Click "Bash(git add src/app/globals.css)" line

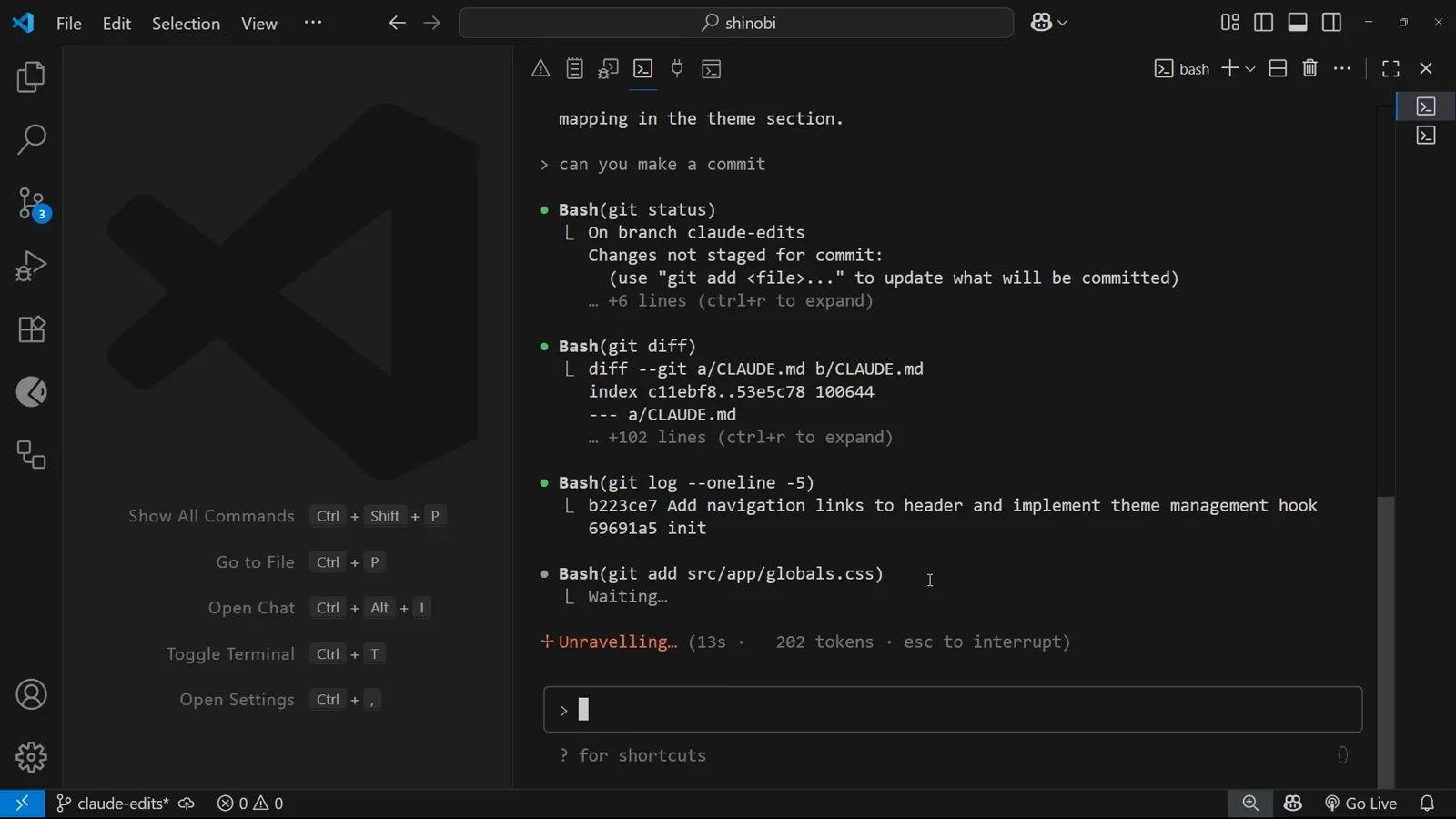(721, 574)
